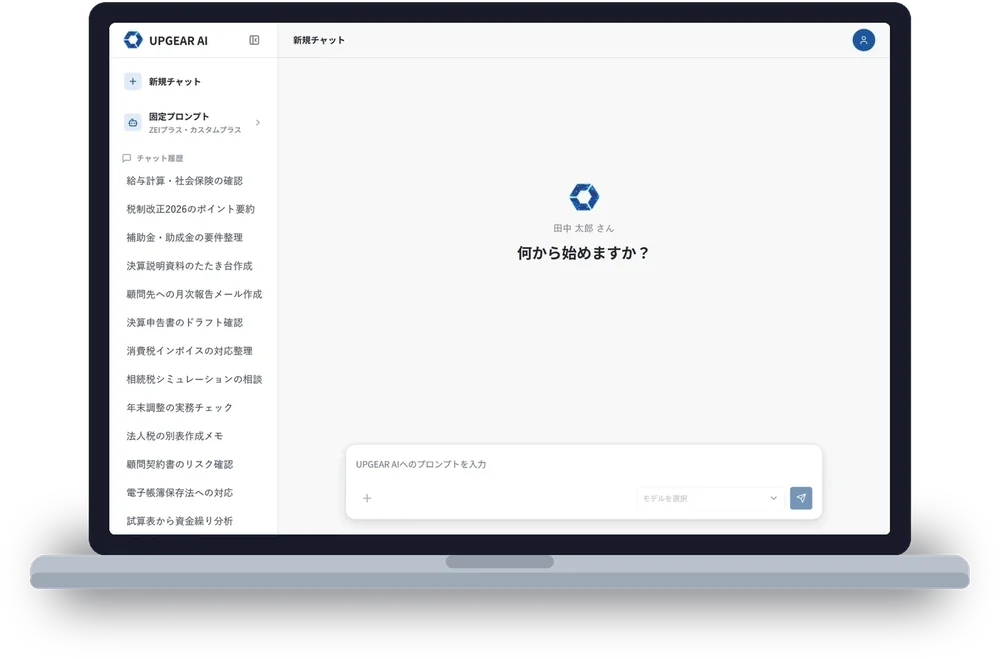Click the 田中 太郎 さん name label
This screenshot has width=1000, height=659.
584,228
